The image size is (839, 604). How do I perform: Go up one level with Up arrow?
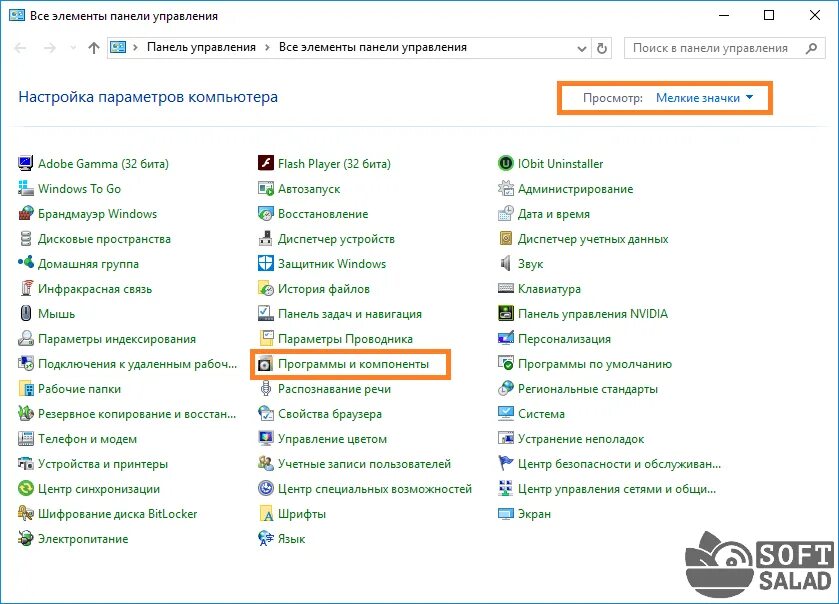point(94,48)
